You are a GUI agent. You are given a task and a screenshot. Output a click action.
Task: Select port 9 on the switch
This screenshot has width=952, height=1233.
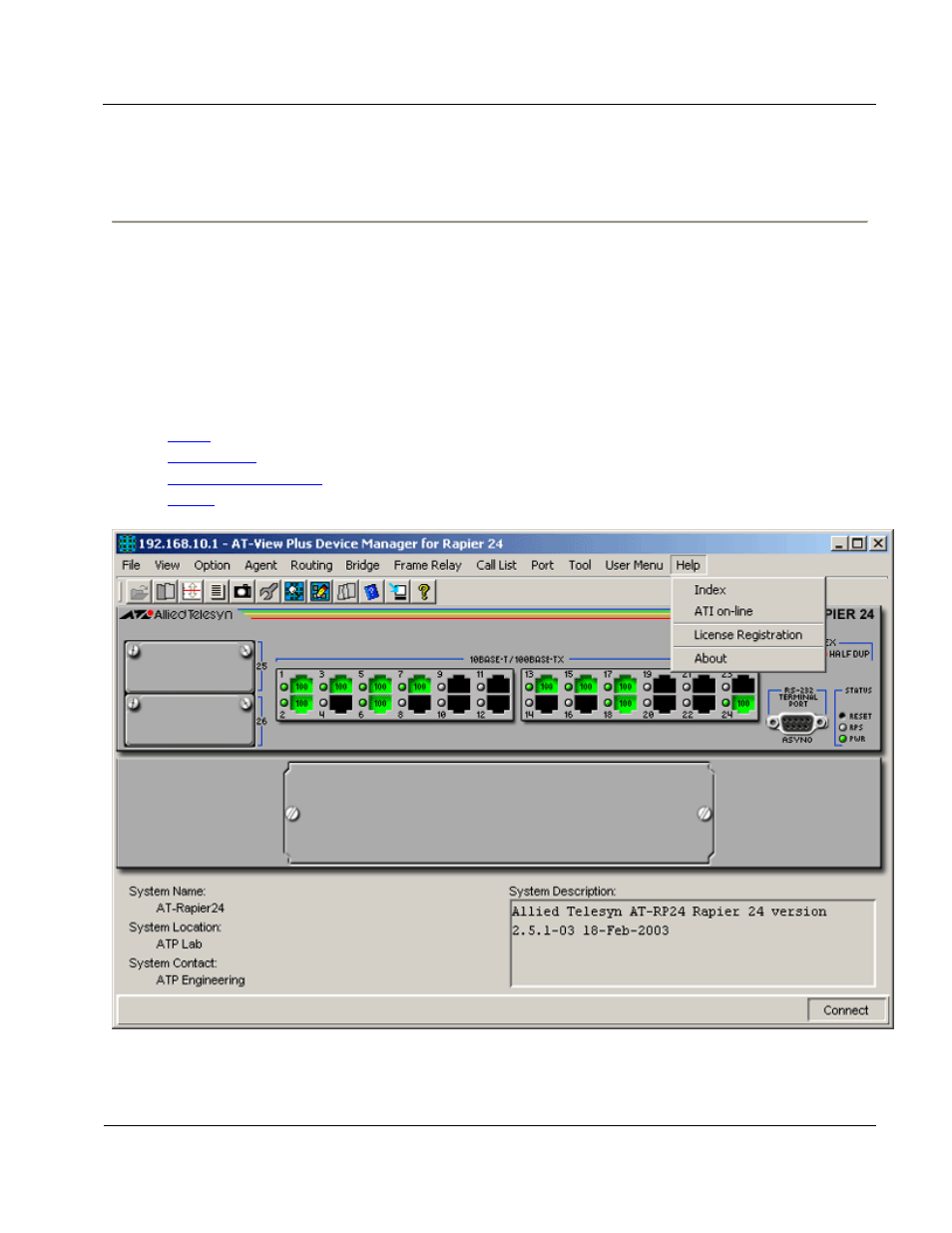pyautogui.click(x=459, y=686)
